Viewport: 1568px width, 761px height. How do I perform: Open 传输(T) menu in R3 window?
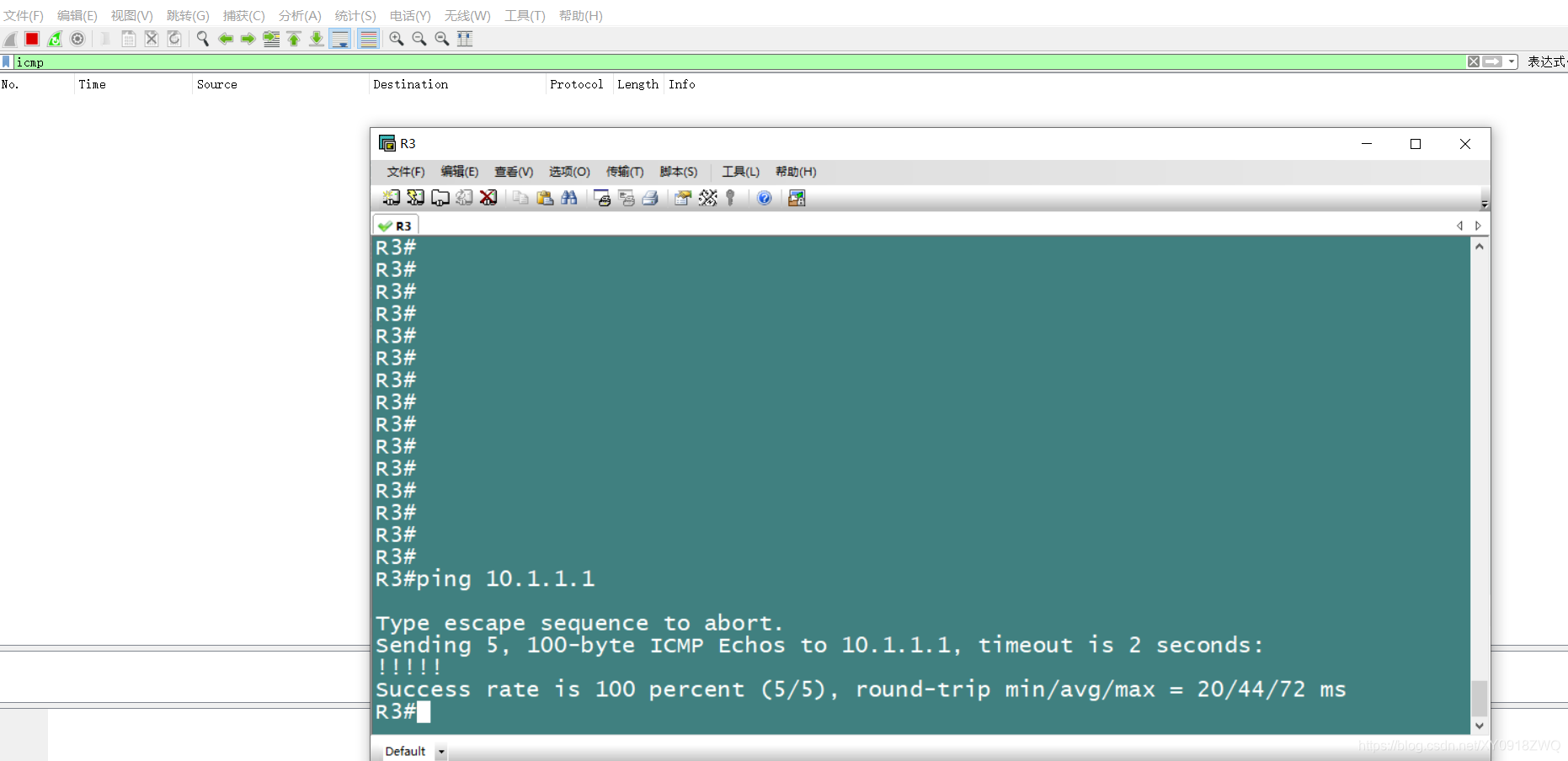[x=625, y=172]
